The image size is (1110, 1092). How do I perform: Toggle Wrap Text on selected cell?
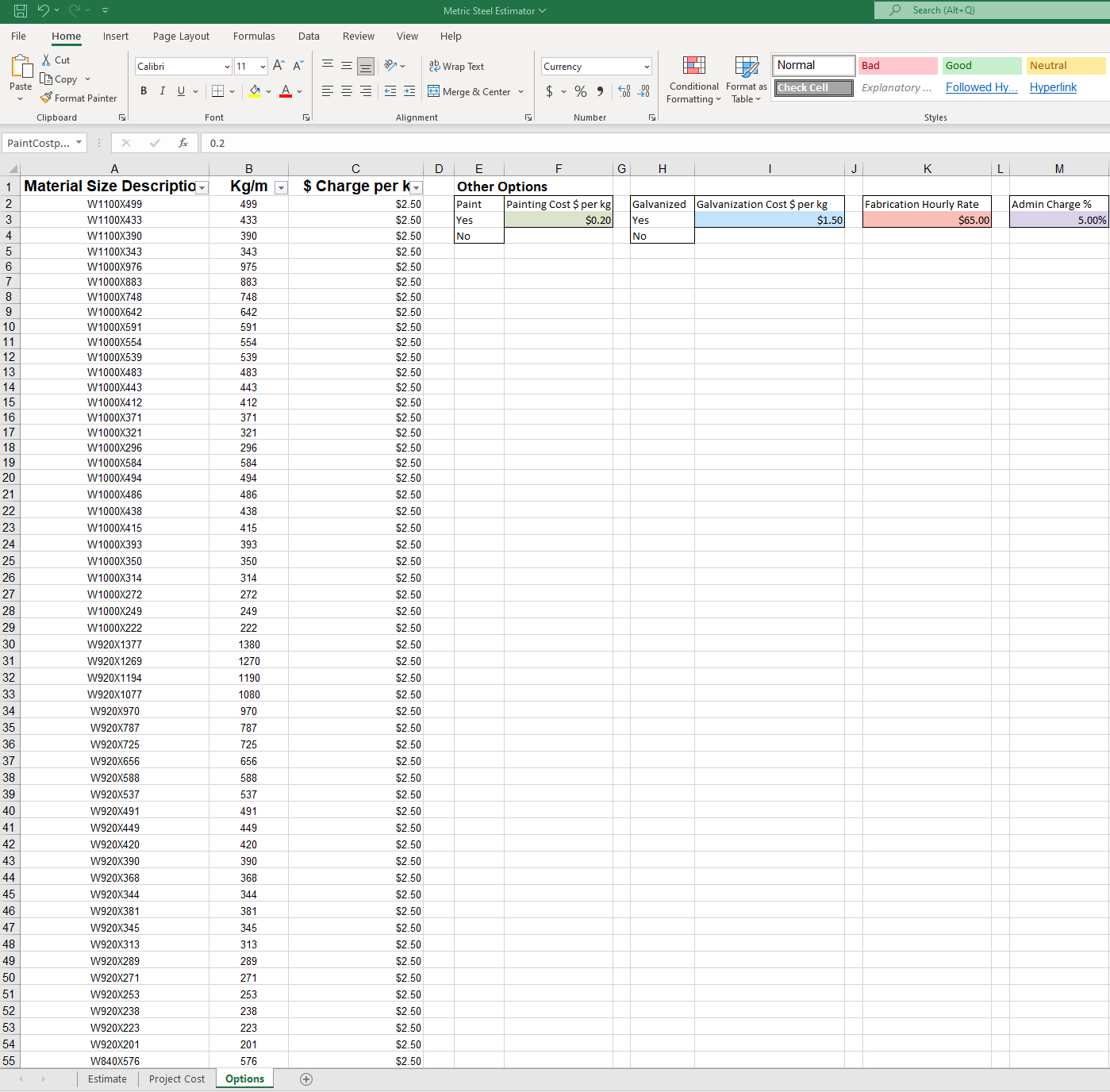click(x=456, y=67)
